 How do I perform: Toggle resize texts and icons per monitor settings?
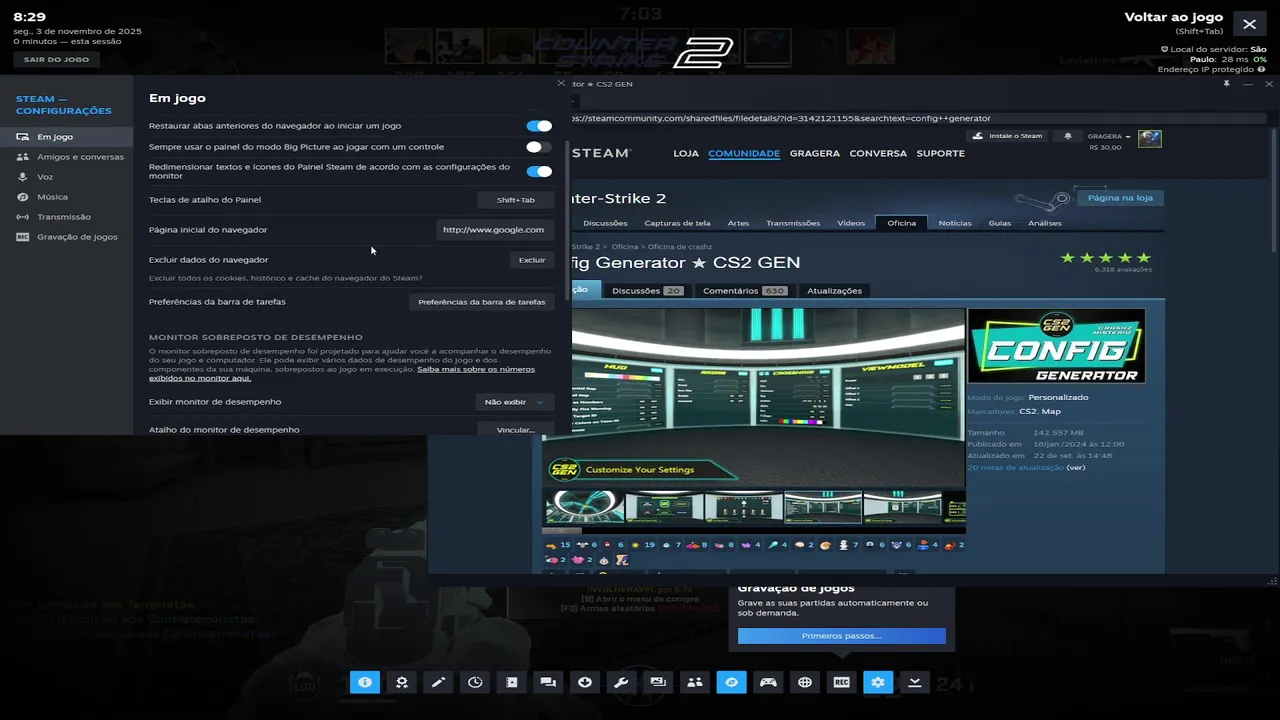pyautogui.click(x=539, y=171)
